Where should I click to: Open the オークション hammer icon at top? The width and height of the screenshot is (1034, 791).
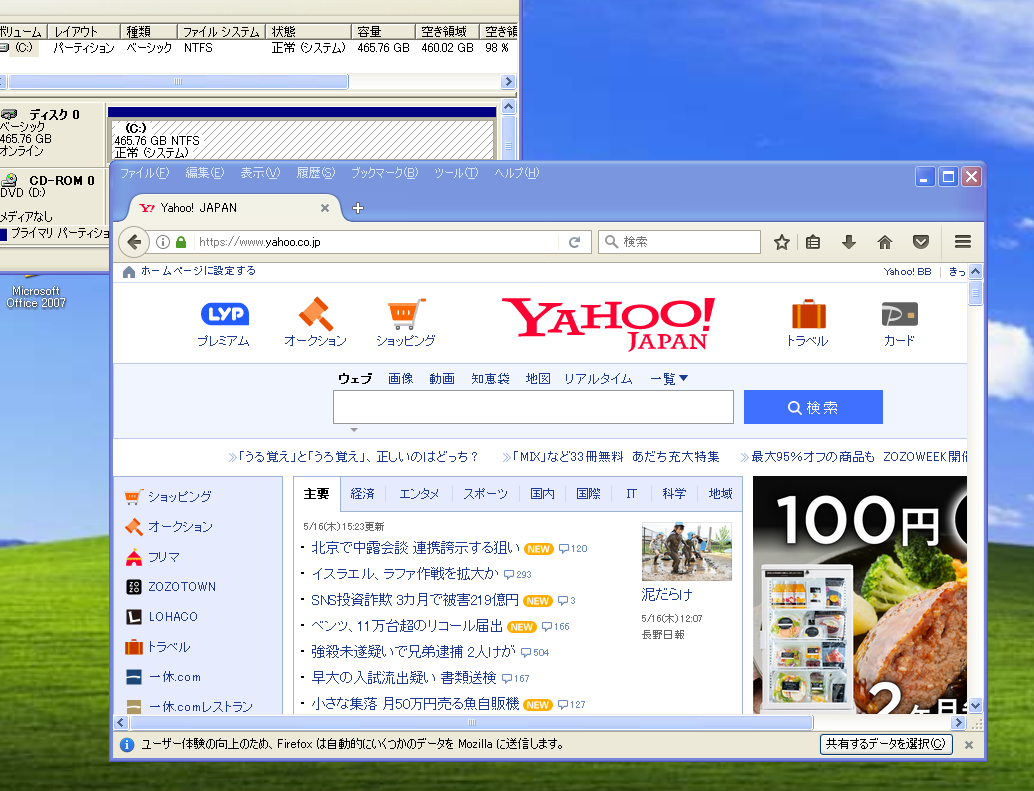click(315, 314)
